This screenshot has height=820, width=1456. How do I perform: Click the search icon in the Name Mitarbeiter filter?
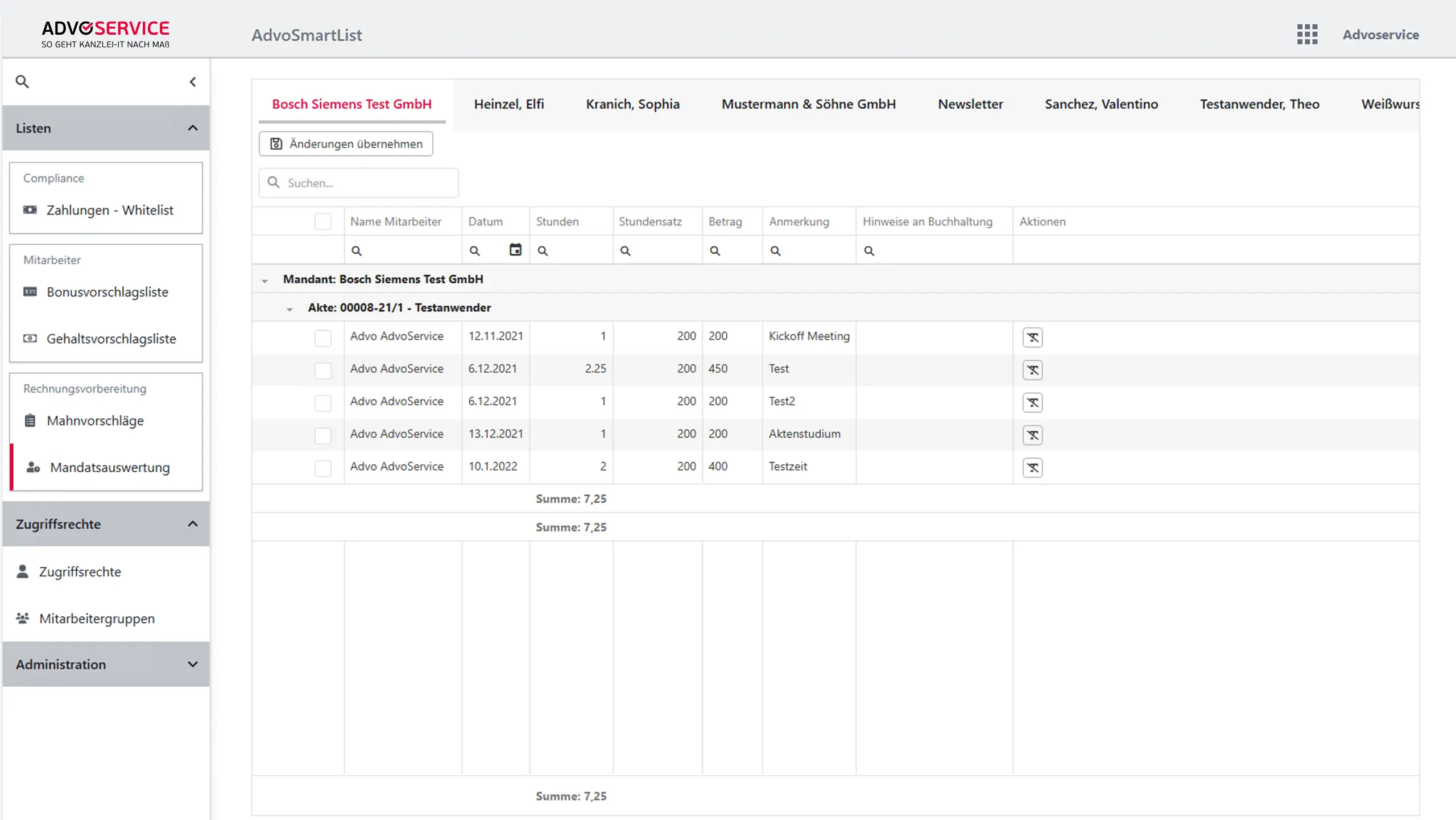(357, 251)
